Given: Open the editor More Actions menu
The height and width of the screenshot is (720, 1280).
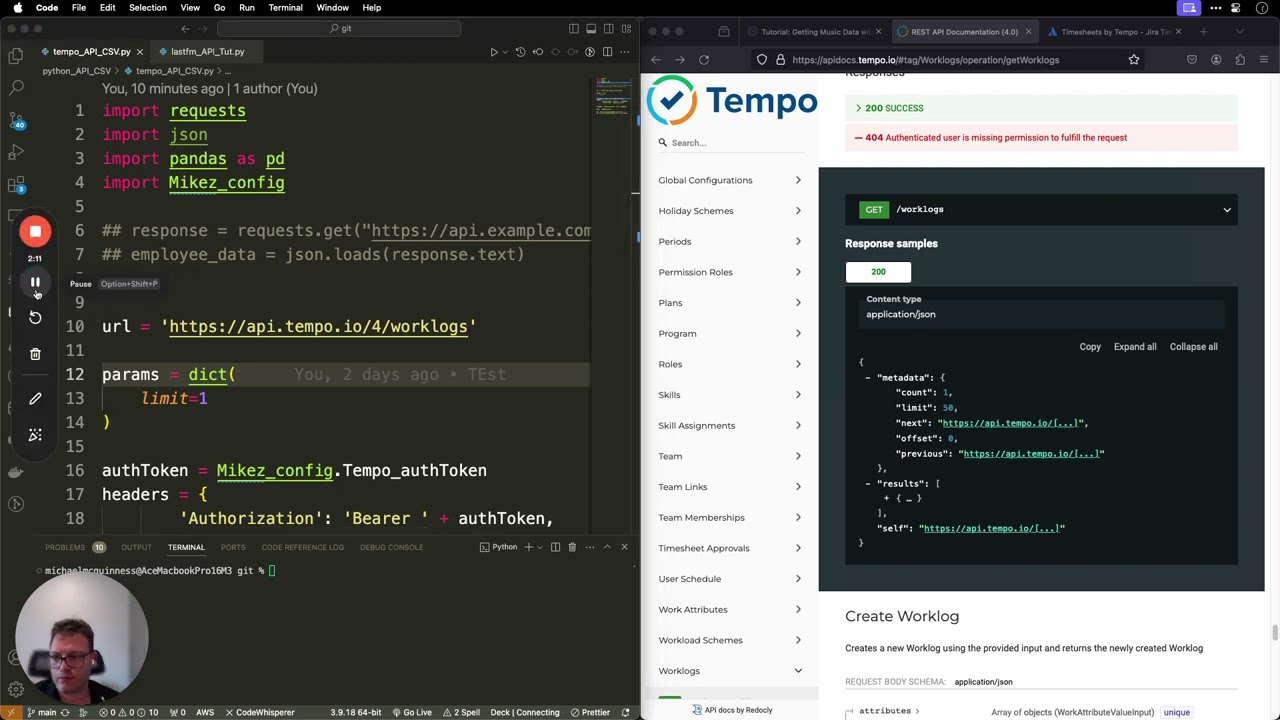Looking at the screenshot, I should click(x=625, y=52).
